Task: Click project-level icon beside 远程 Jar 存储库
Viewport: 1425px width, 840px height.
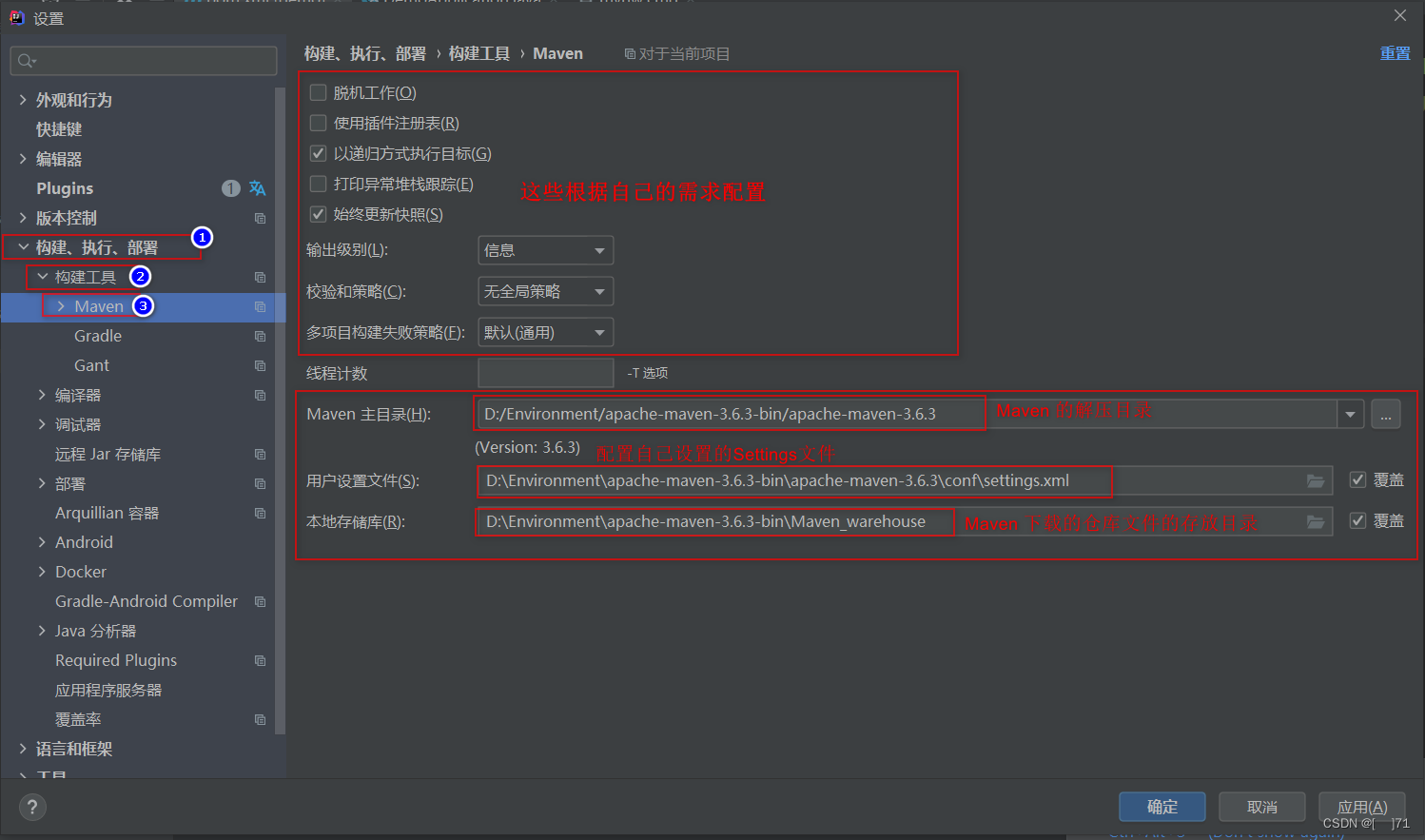Action: pyautogui.click(x=260, y=454)
